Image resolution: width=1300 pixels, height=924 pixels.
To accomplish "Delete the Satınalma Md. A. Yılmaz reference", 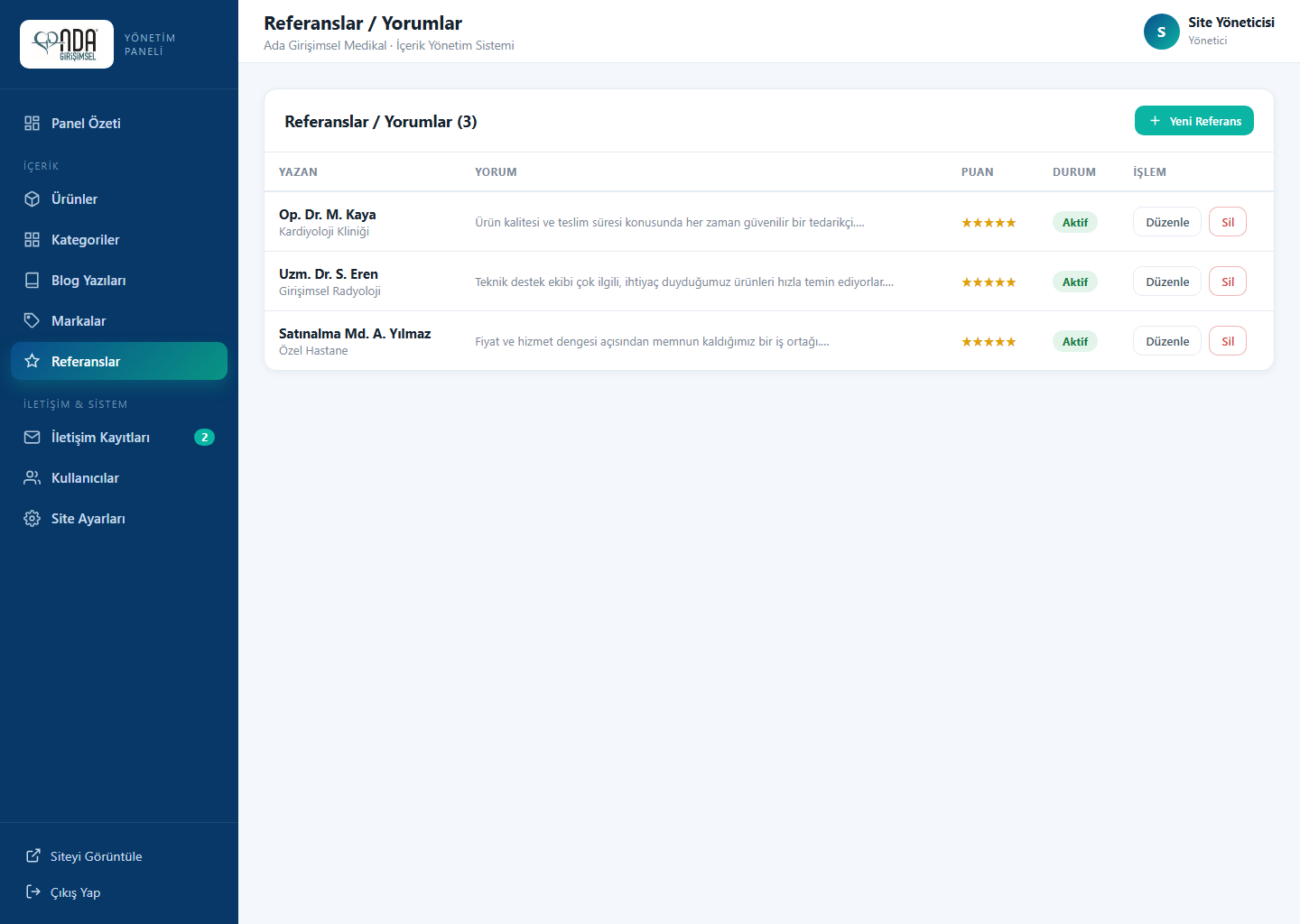I will pos(1228,341).
